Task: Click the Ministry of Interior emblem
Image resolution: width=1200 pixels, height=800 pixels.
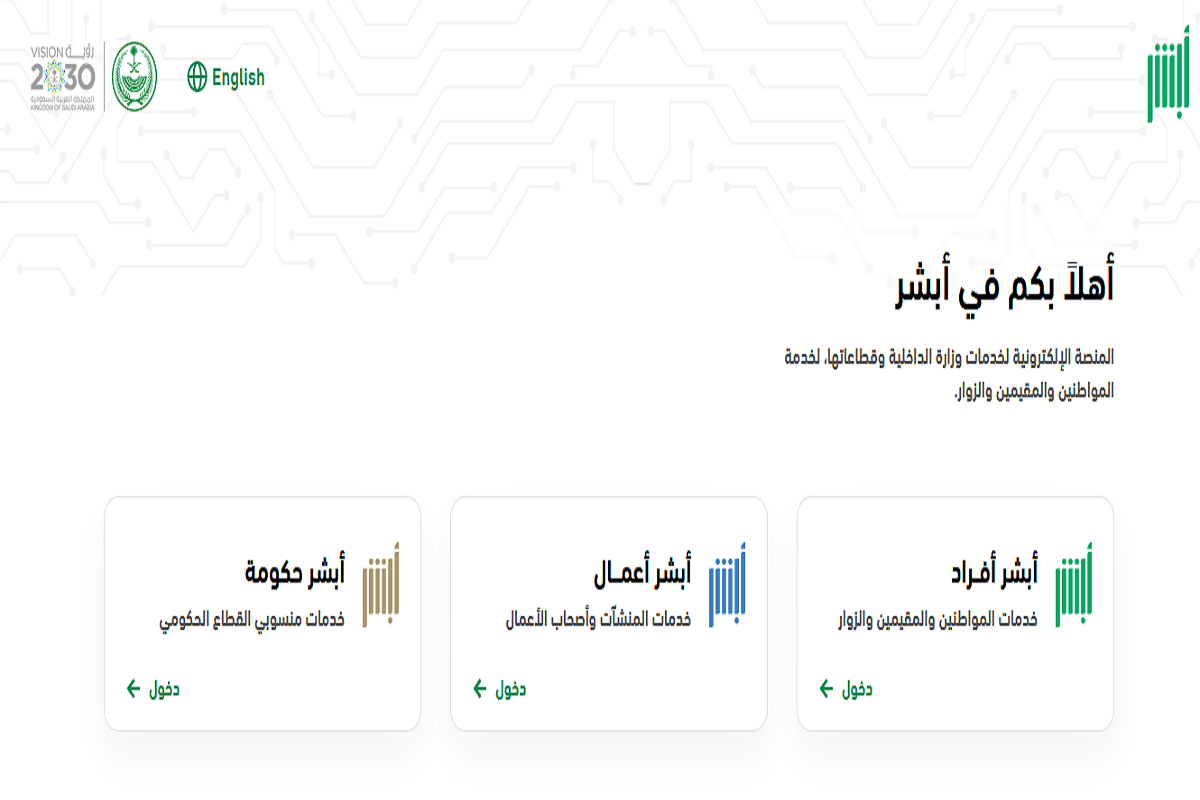Action: (134, 77)
